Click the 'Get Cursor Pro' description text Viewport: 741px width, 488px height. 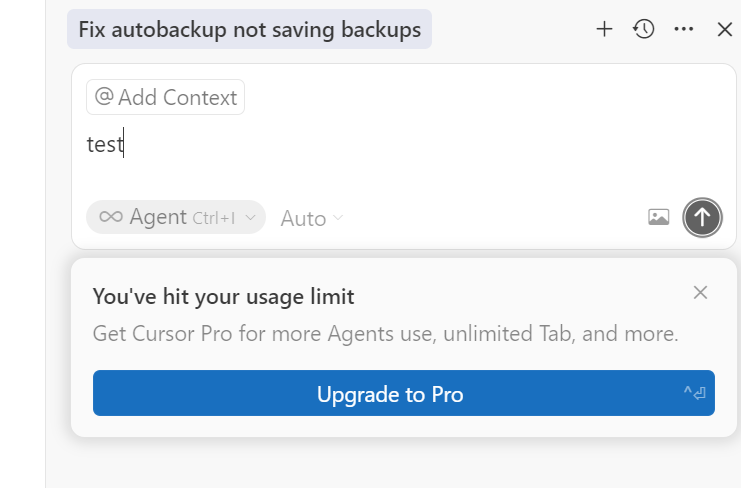tap(385, 333)
